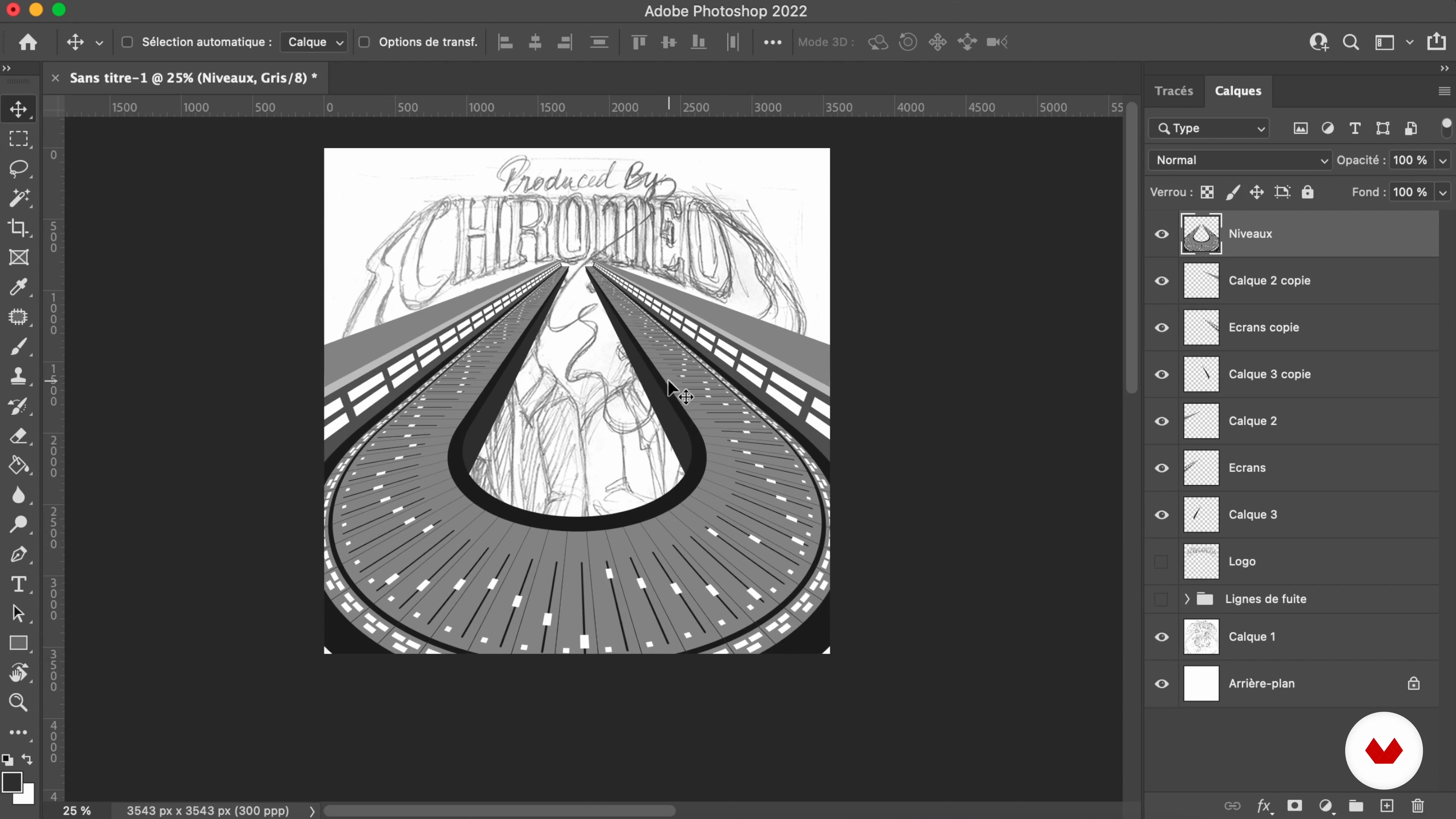Select the Eyedropper tool
Image resolution: width=1456 pixels, height=819 pixels.
pos(19,287)
